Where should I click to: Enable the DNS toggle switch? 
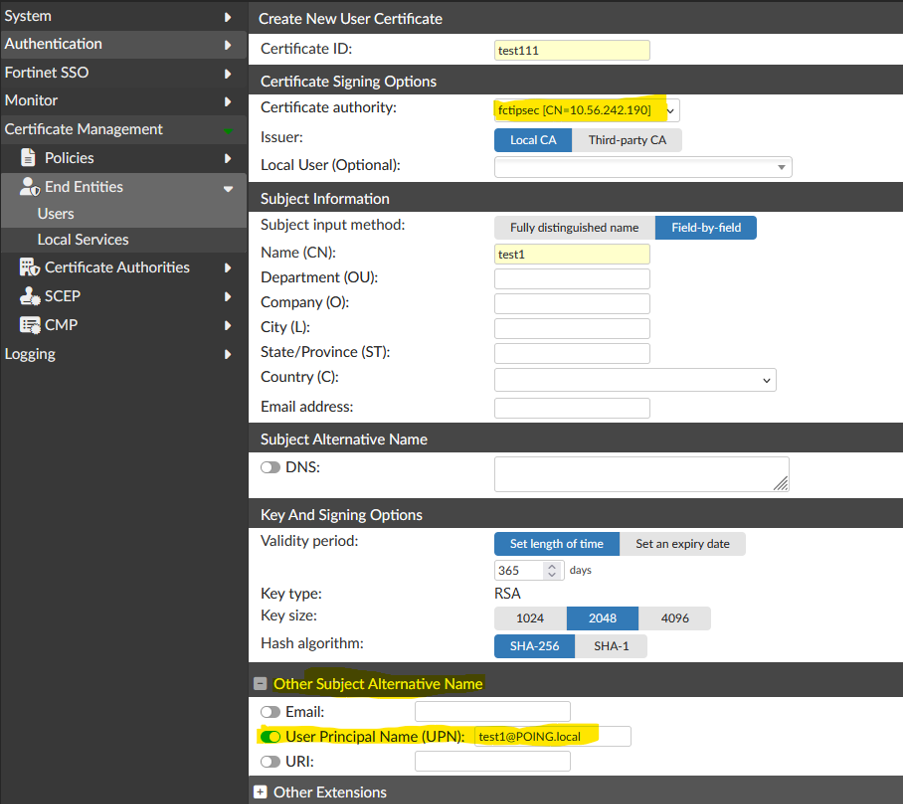pos(270,467)
